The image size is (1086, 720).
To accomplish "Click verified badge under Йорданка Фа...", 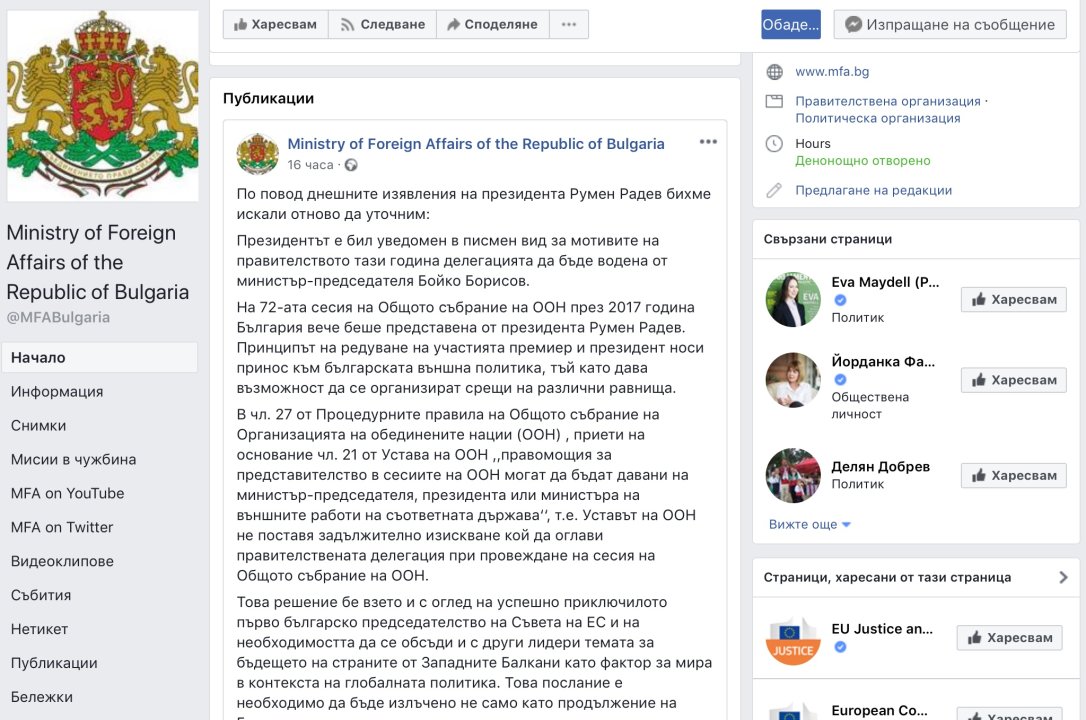I will pos(840,379).
